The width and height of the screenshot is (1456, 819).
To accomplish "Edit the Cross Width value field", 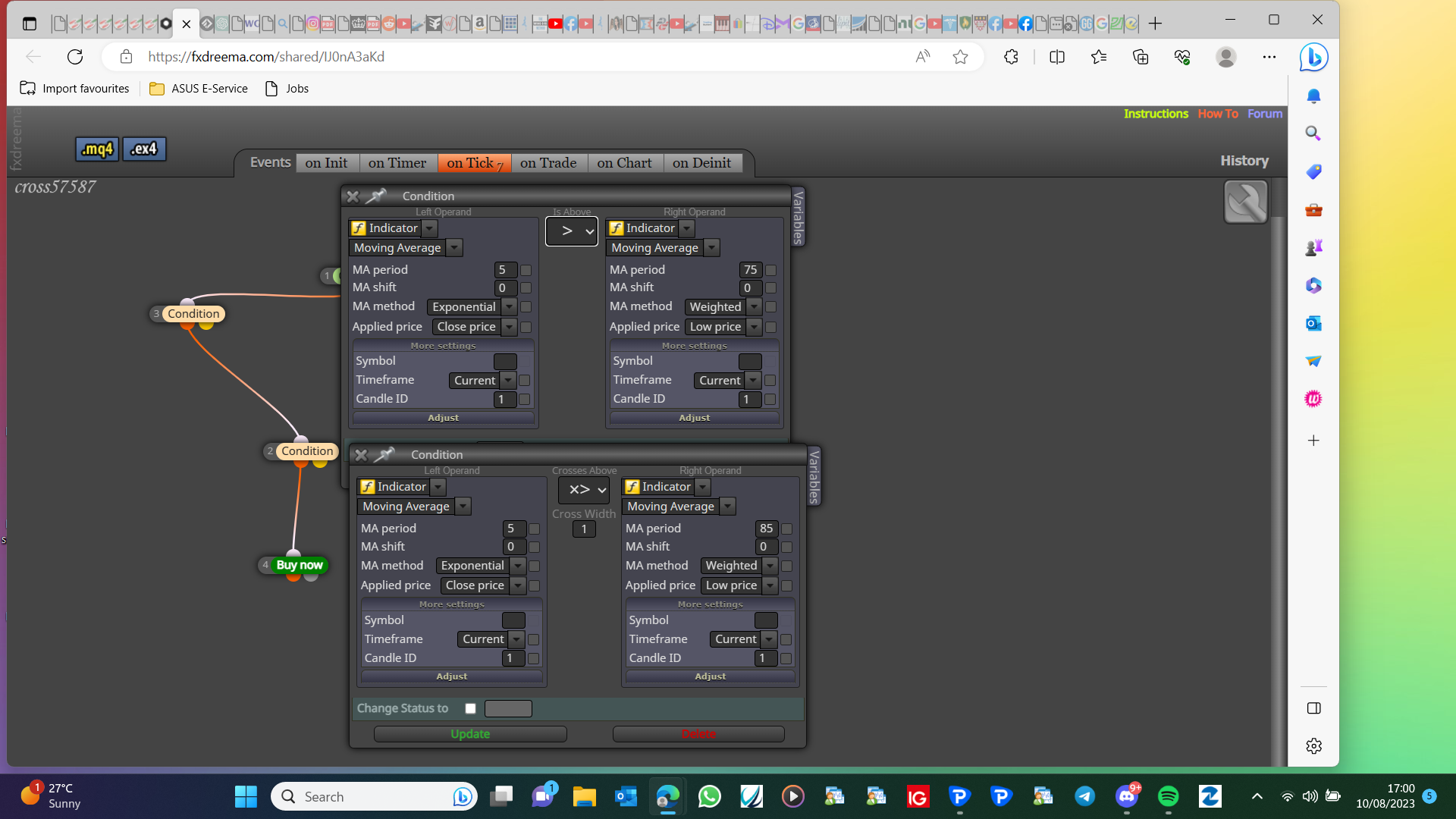I will click(x=584, y=529).
